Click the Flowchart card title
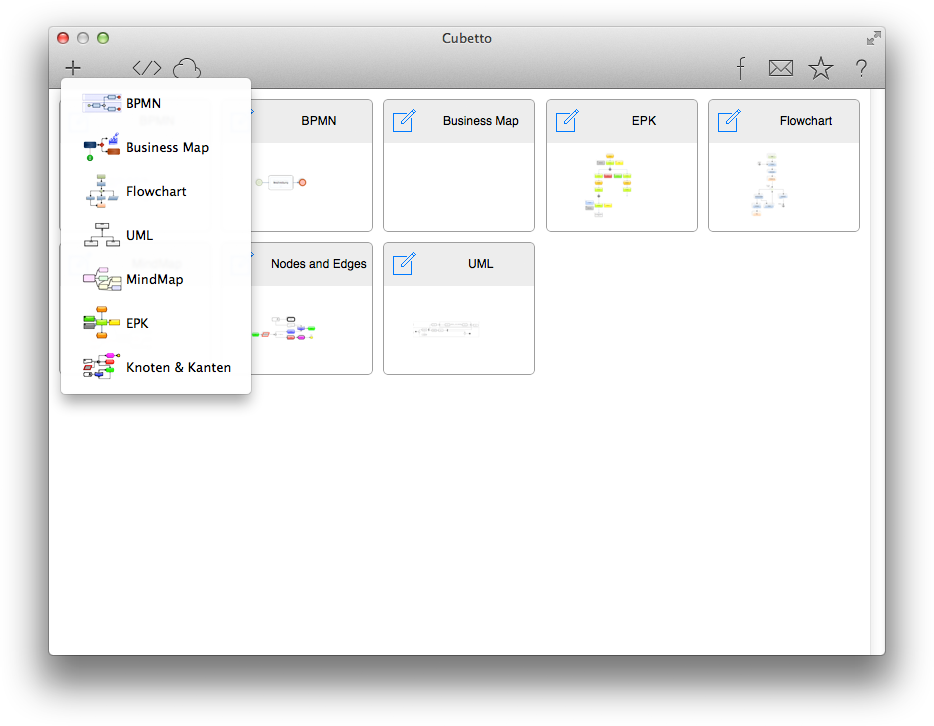Screen dimensions: 934x726 point(806,121)
